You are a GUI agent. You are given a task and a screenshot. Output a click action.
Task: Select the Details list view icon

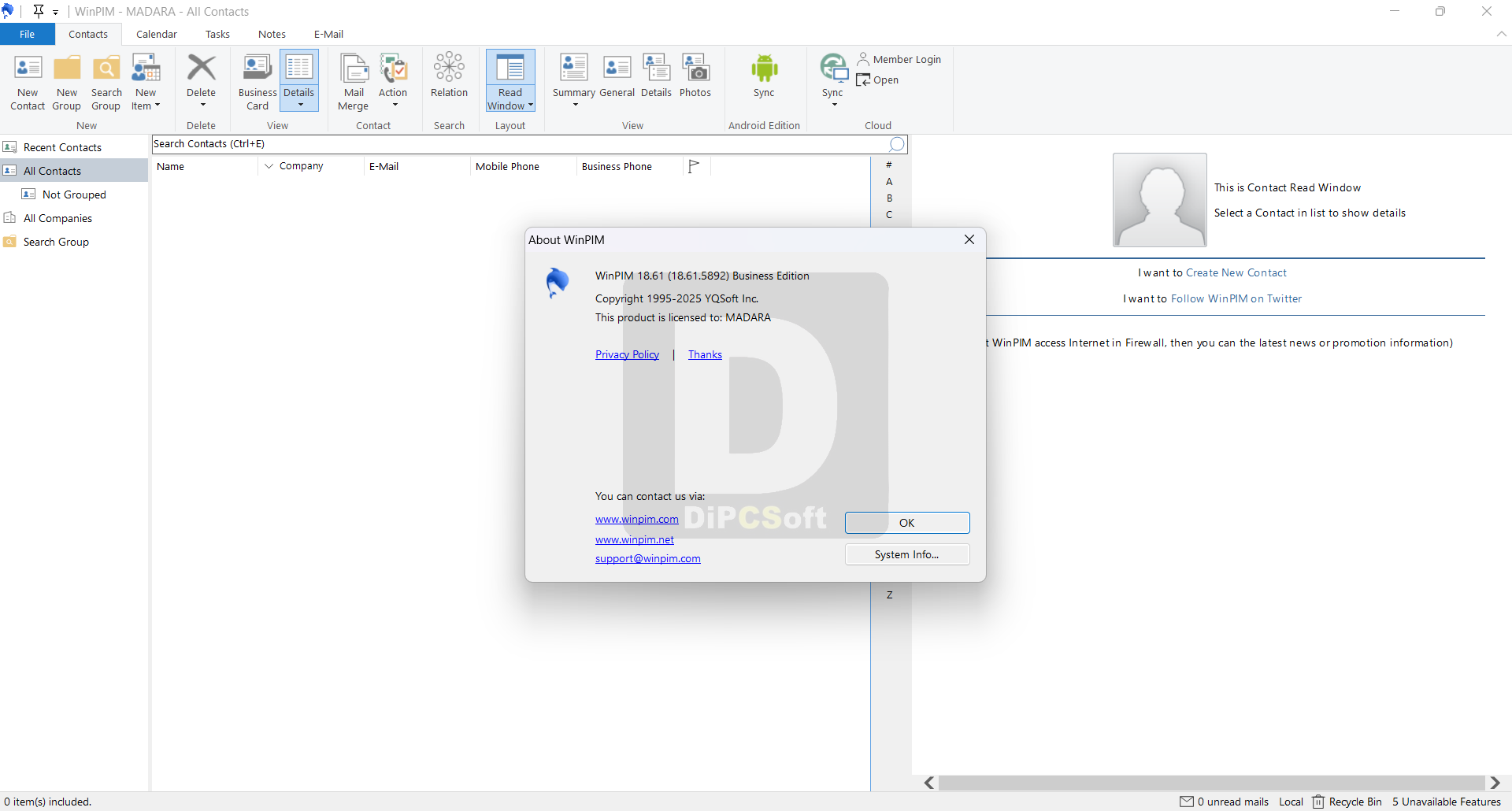pyautogui.click(x=299, y=68)
